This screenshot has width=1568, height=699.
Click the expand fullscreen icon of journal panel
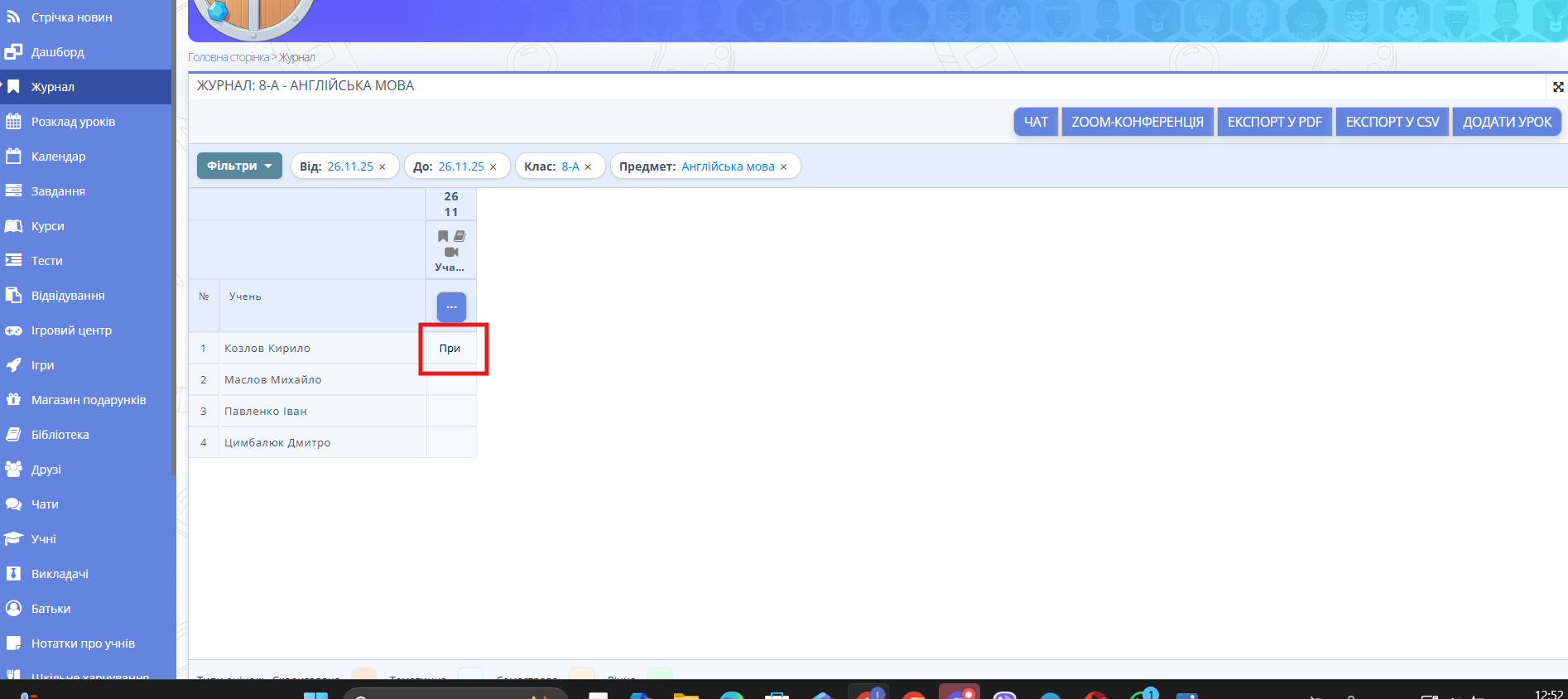1557,87
